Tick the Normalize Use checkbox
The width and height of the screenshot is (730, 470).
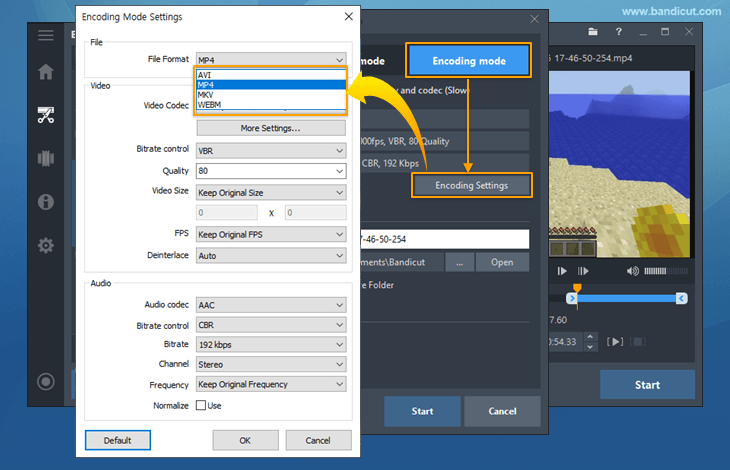tap(201, 405)
